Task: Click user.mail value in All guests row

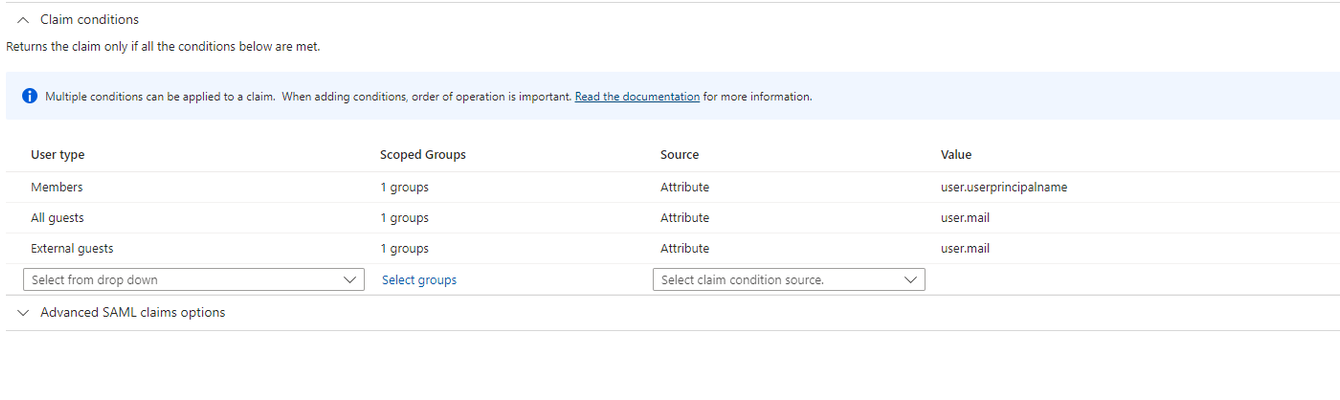Action: pyautogui.click(x=965, y=218)
